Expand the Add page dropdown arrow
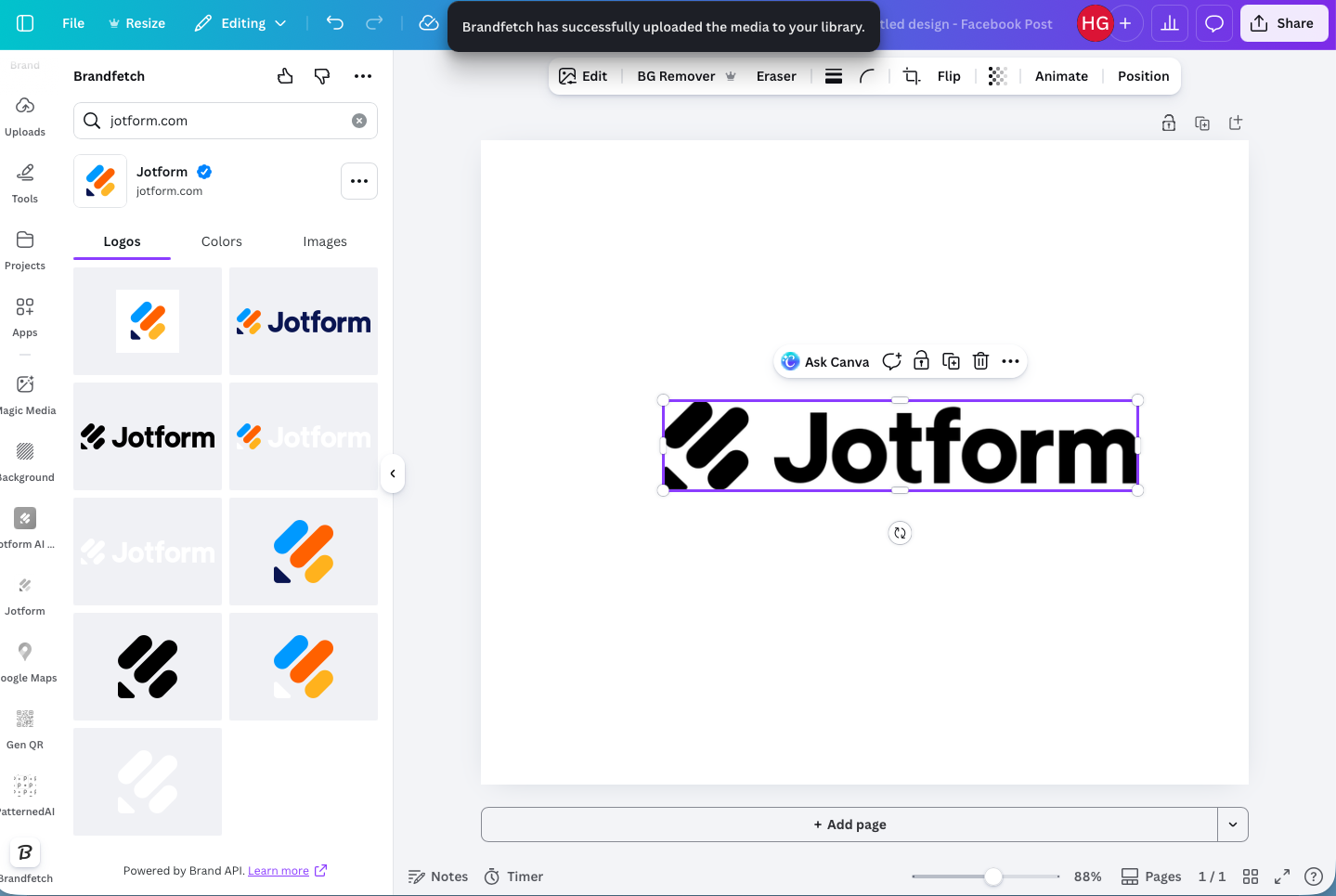The height and width of the screenshot is (896, 1336). pos(1233,824)
